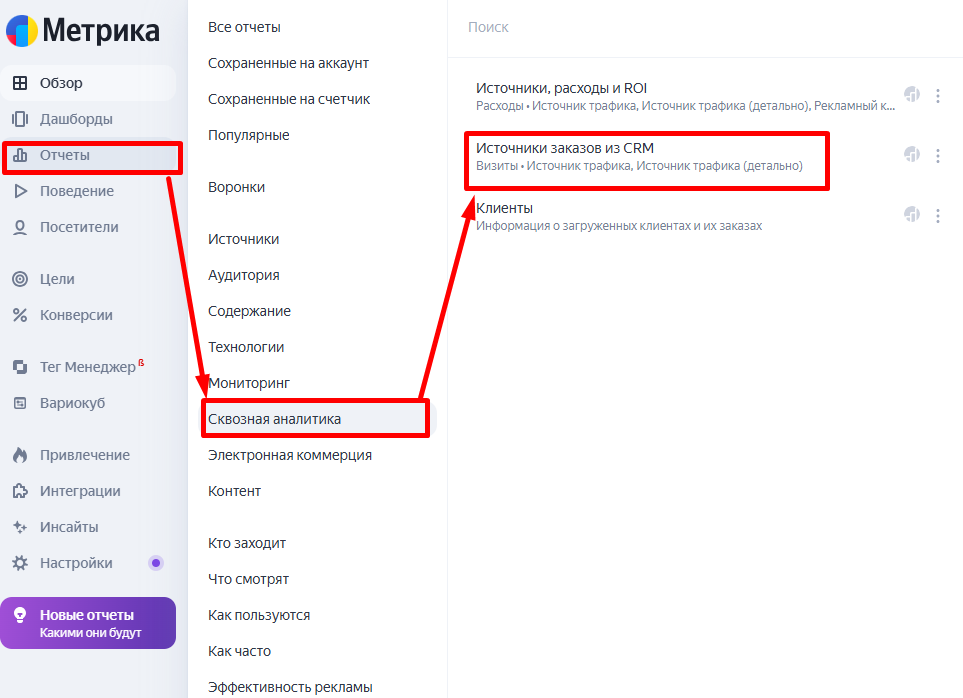The image size is (963, 698).
Task: Click the chart globe icon beside Клиенты report
Action: pos(911,214)
